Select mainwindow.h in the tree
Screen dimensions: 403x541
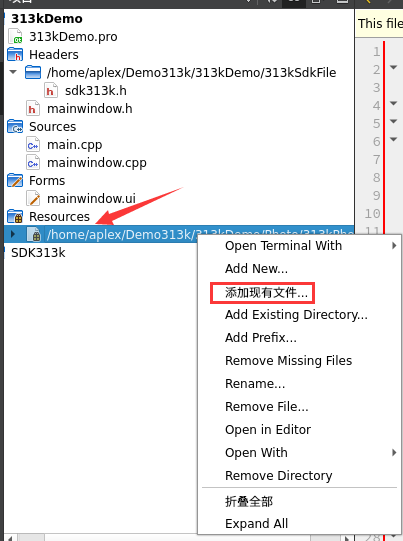[90, 109]
